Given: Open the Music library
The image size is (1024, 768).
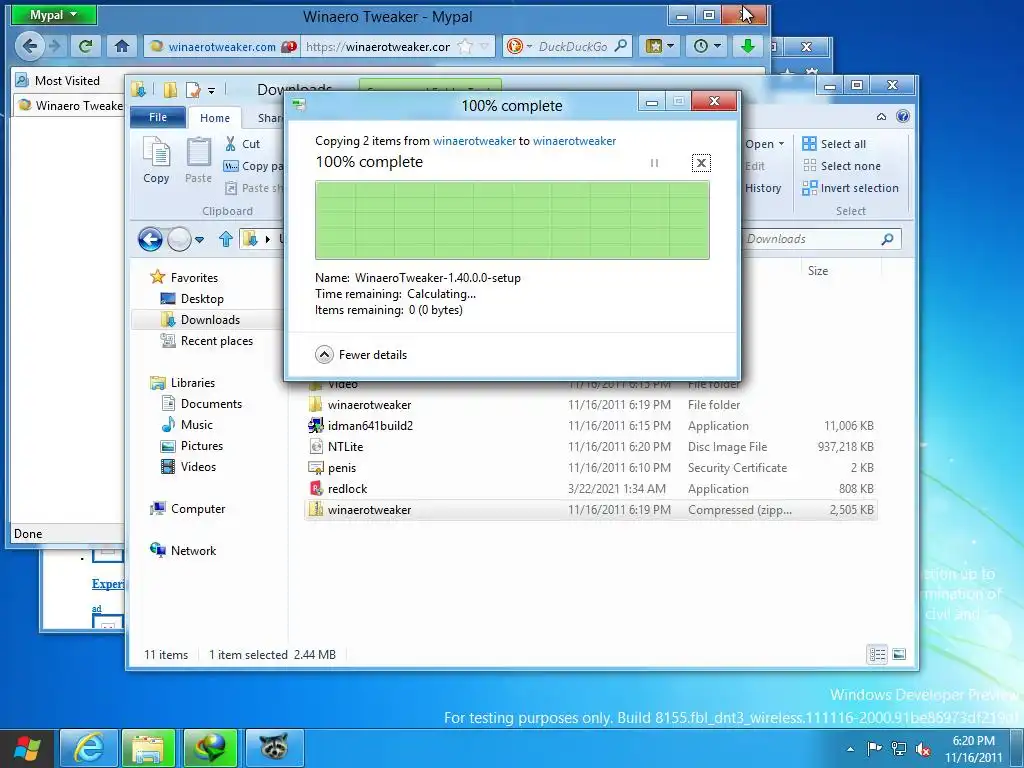Looking at the screenshot, I should coord(187,424).
